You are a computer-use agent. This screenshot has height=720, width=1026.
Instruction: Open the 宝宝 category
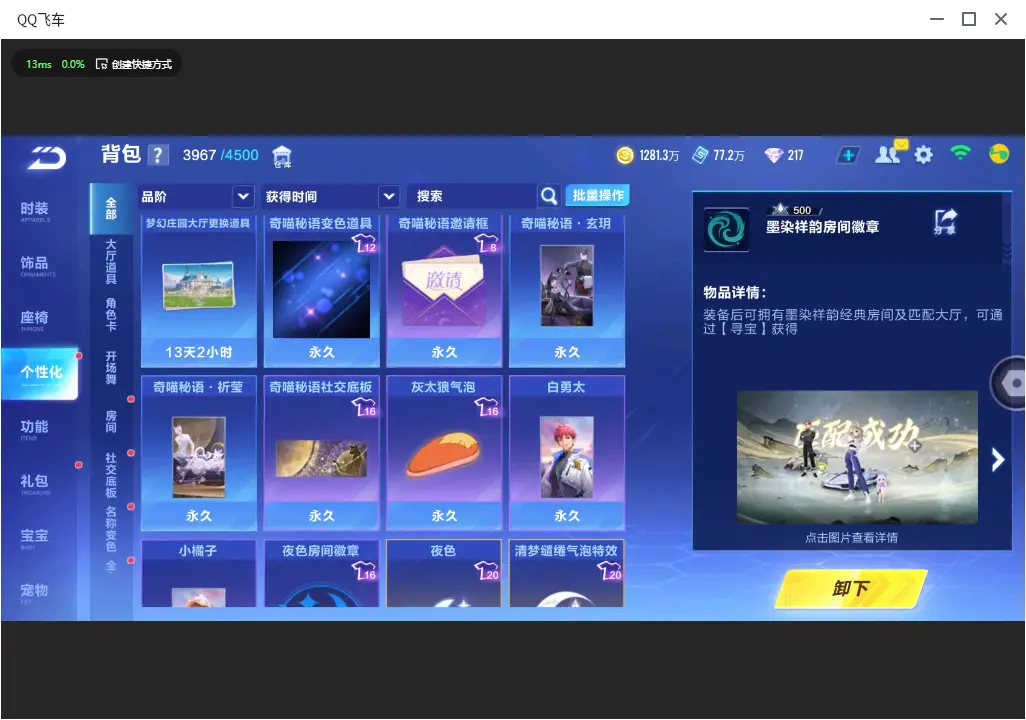(35, 537)
